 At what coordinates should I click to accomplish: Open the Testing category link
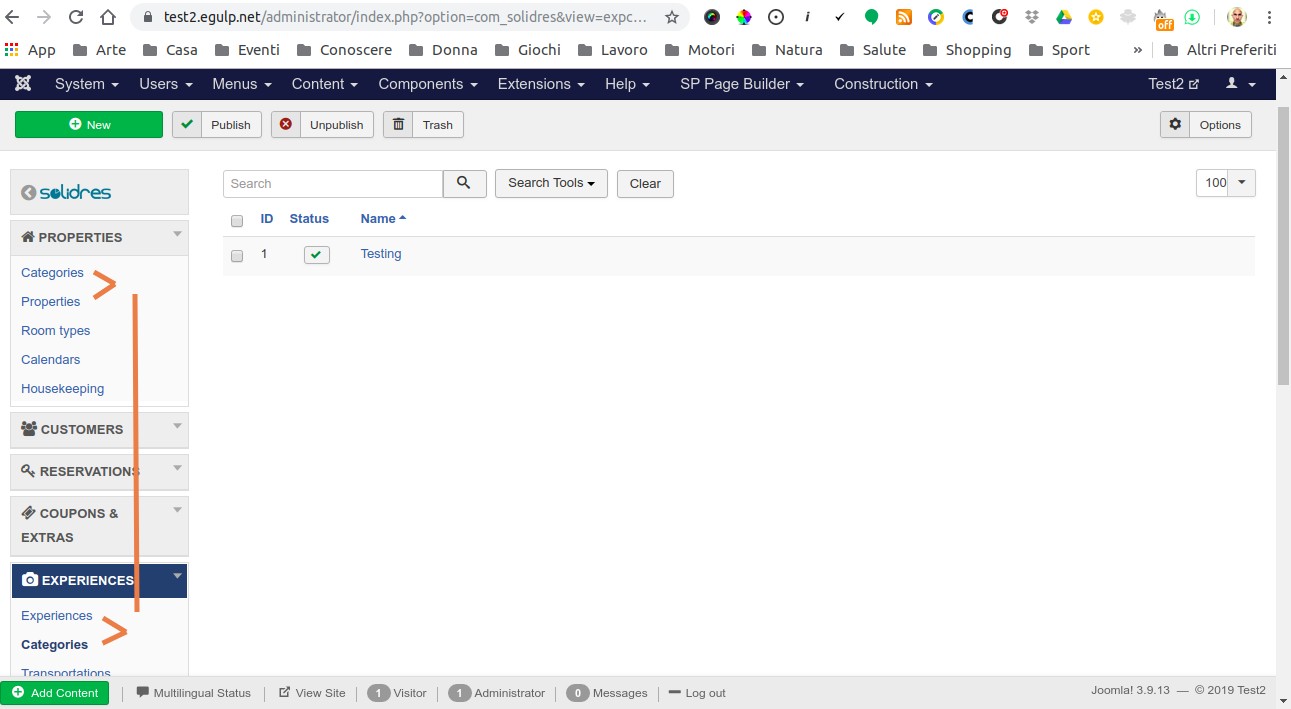click(x=381, y=254)
